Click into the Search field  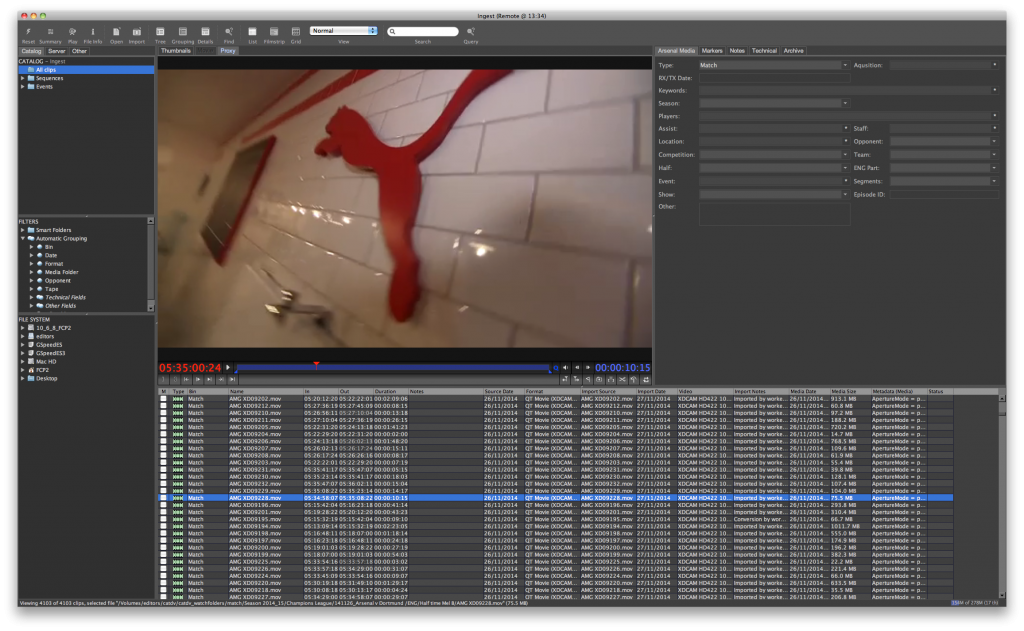425,32
